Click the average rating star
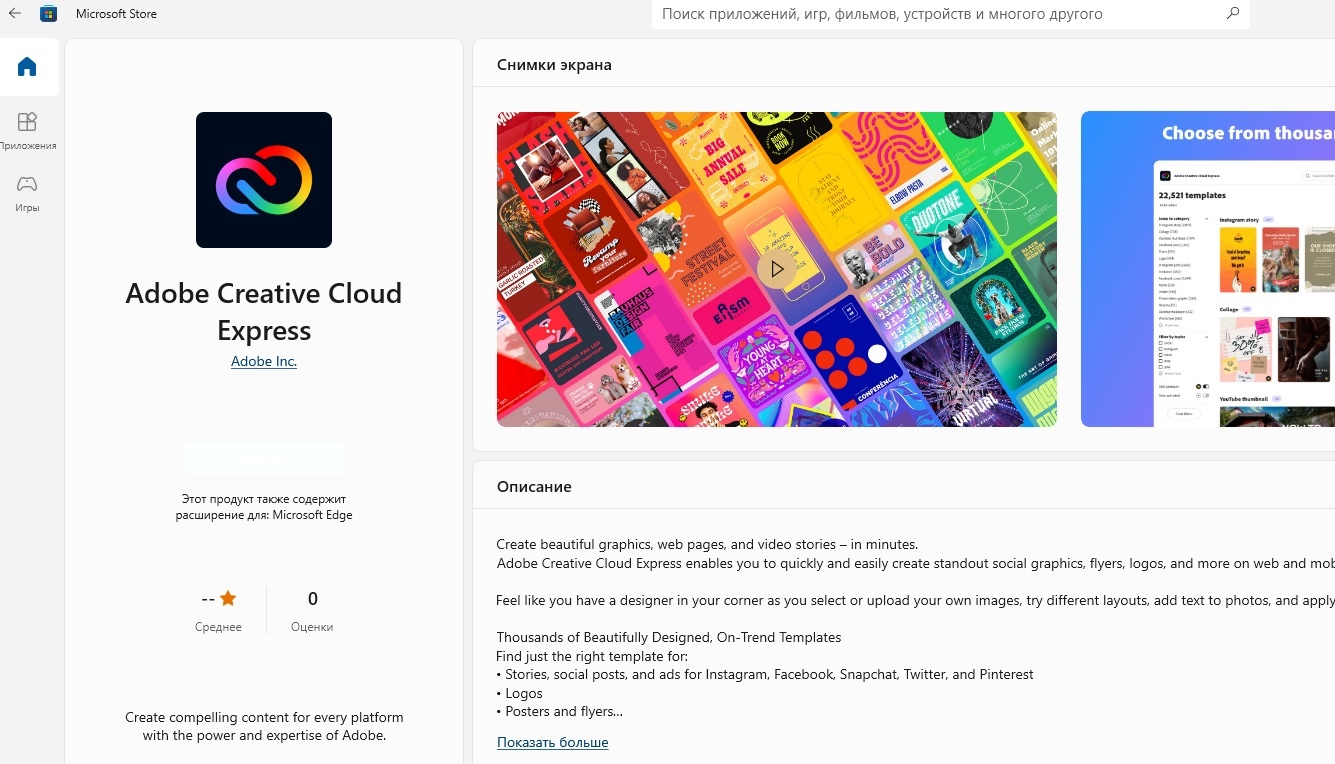Image resolution: width=1335 pixels, height=764 pixels. 228,599
